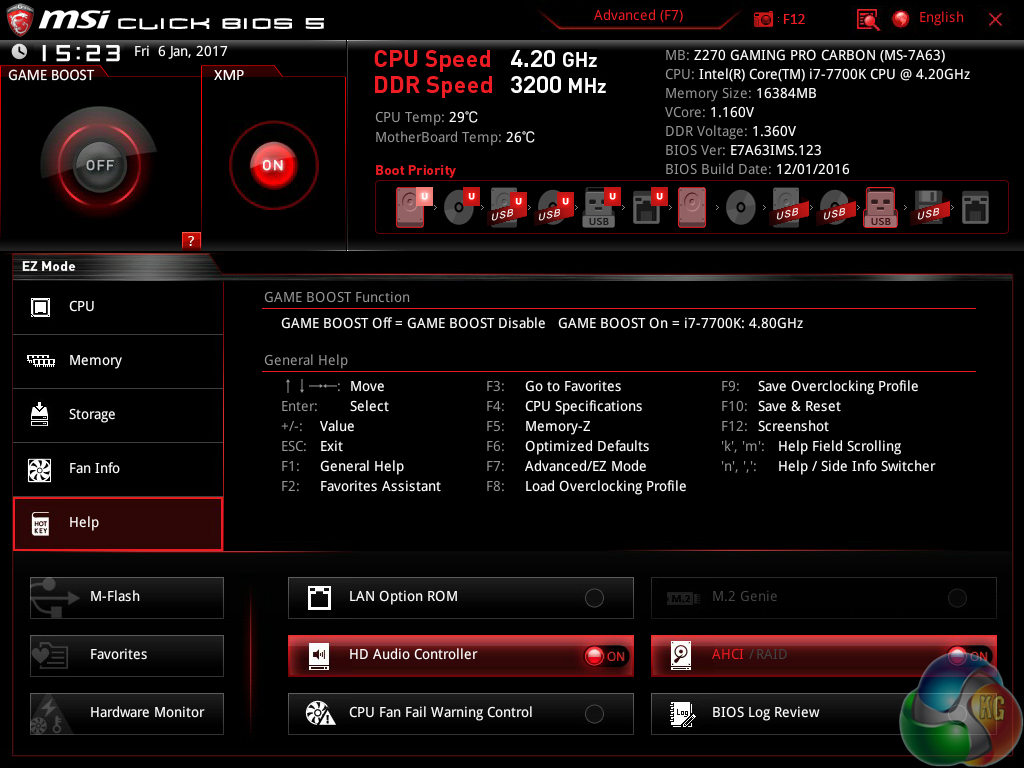This screenshot has width=1024, height=768.
Task: Click the DDR Speed 3200 MHz readout
Action: (490, 86)
